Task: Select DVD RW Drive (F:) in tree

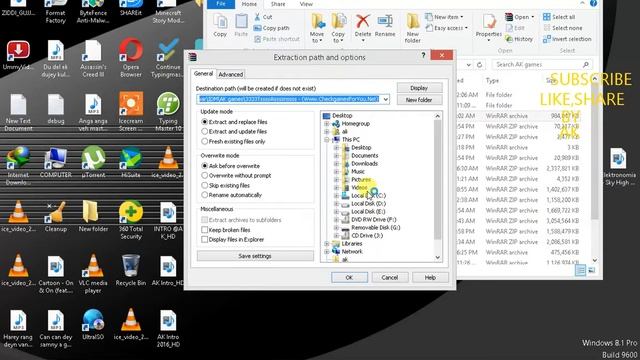Action: (373, 220)
